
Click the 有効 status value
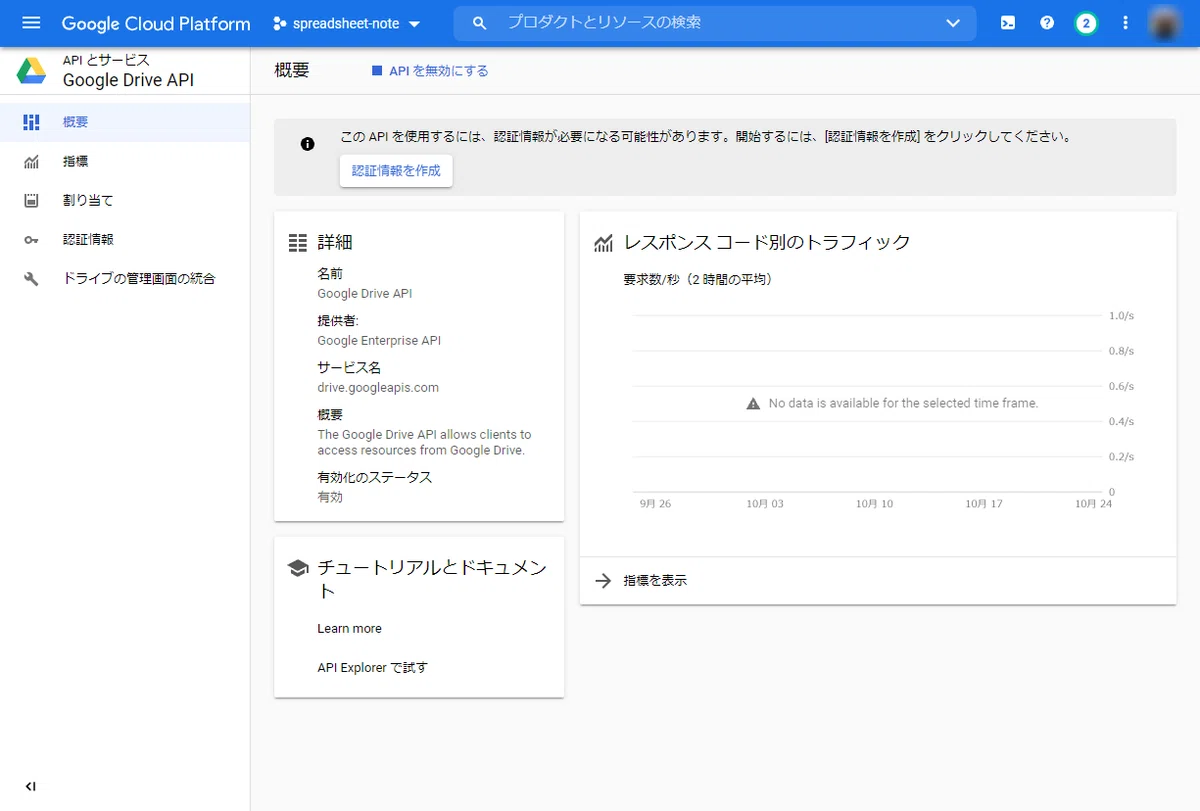[330, 497]
